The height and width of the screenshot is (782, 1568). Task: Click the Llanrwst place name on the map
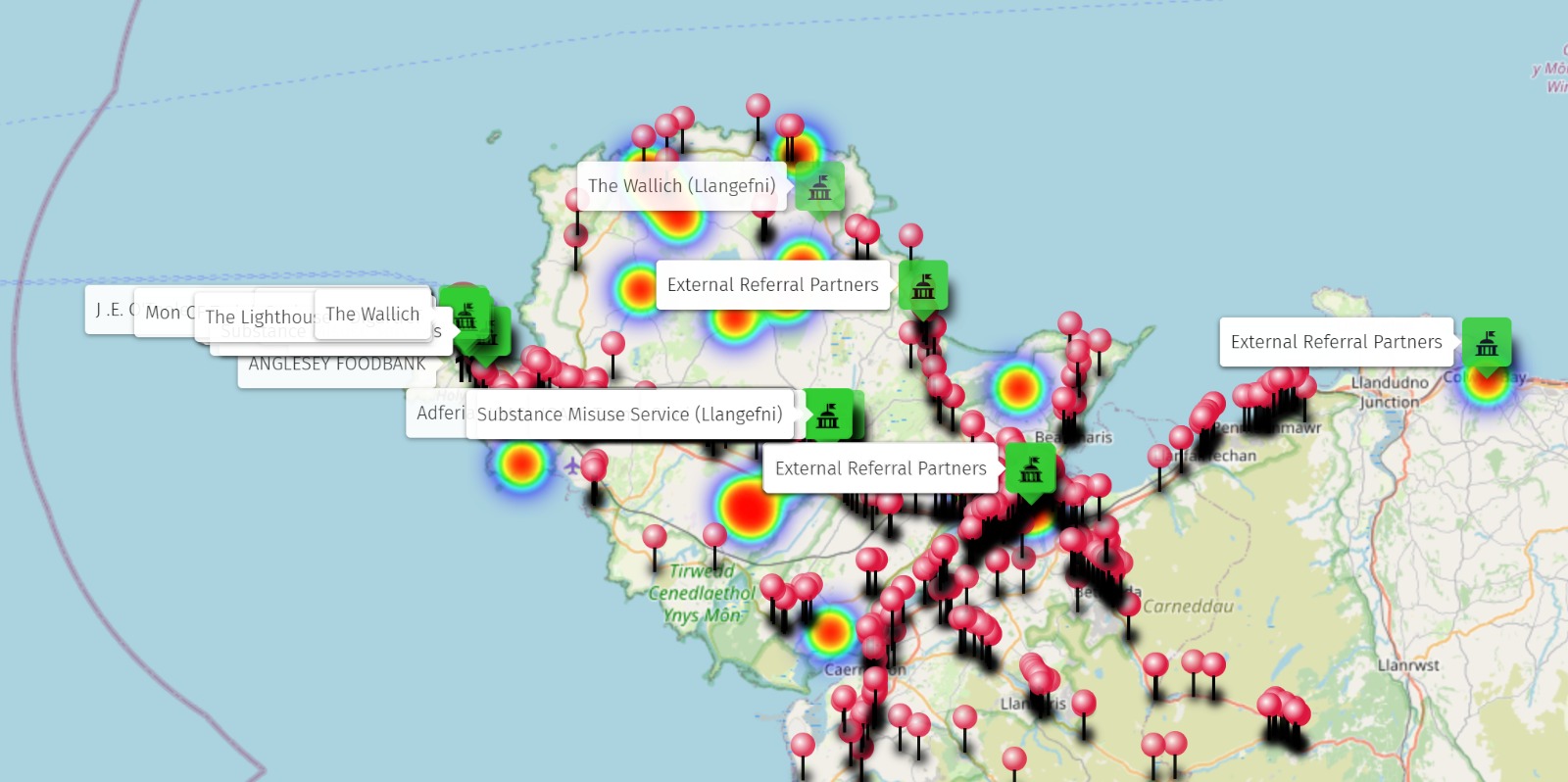pyautogui.click(x=1408, y=665)
